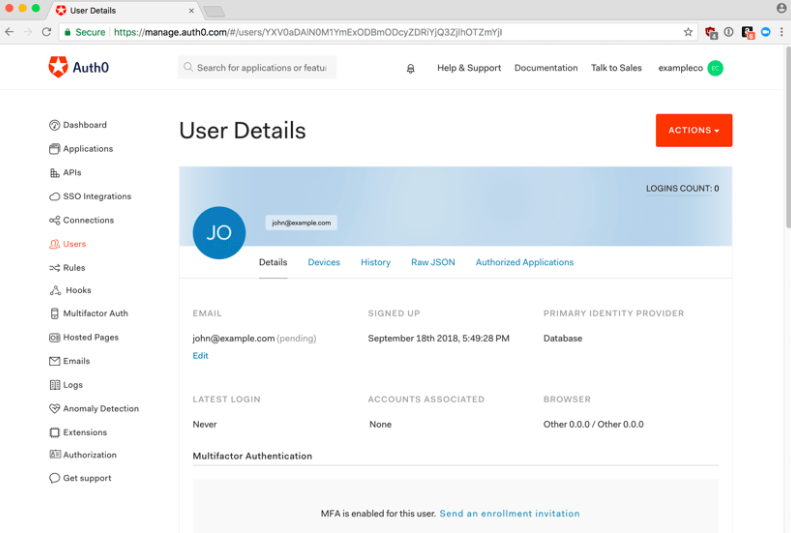Image resolution: width=791 pixels, height=533 pixels.
Task: Open Help & Support link
Action: click(469, 68)
